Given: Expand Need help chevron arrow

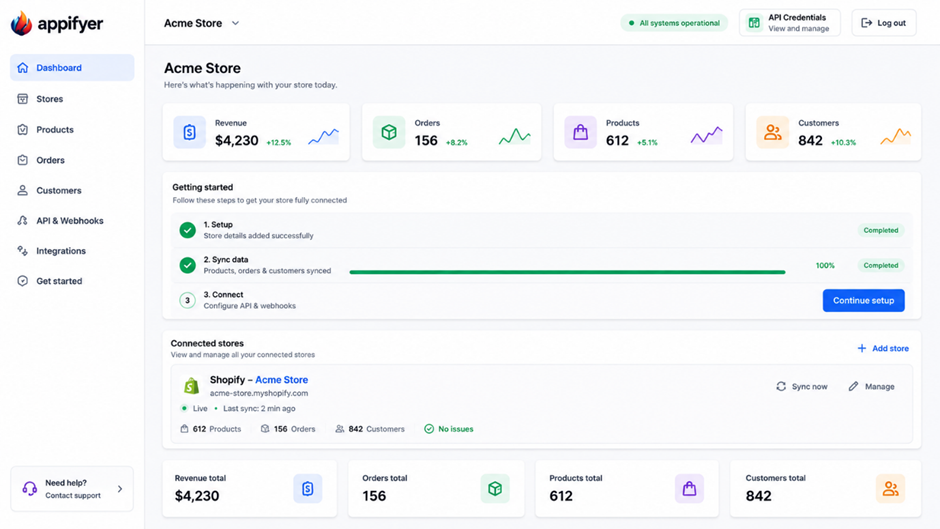Looking at the screenshot, I should pos(120,489).
